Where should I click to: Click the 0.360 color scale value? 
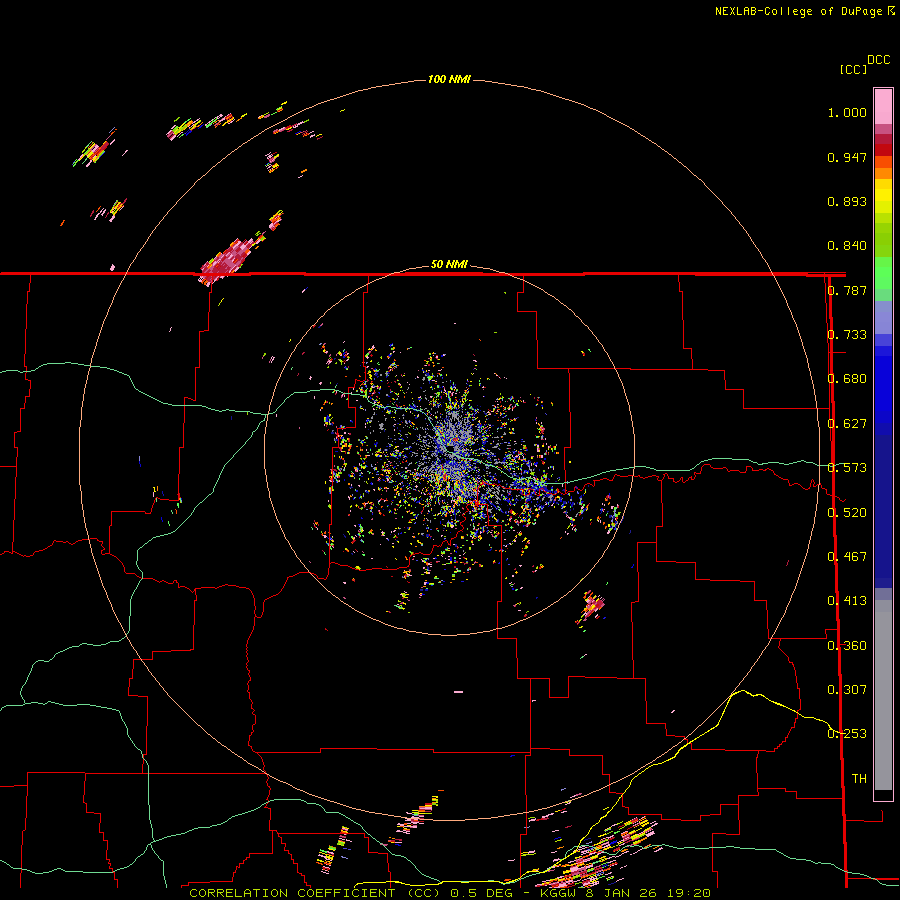(x=847, y=645)
